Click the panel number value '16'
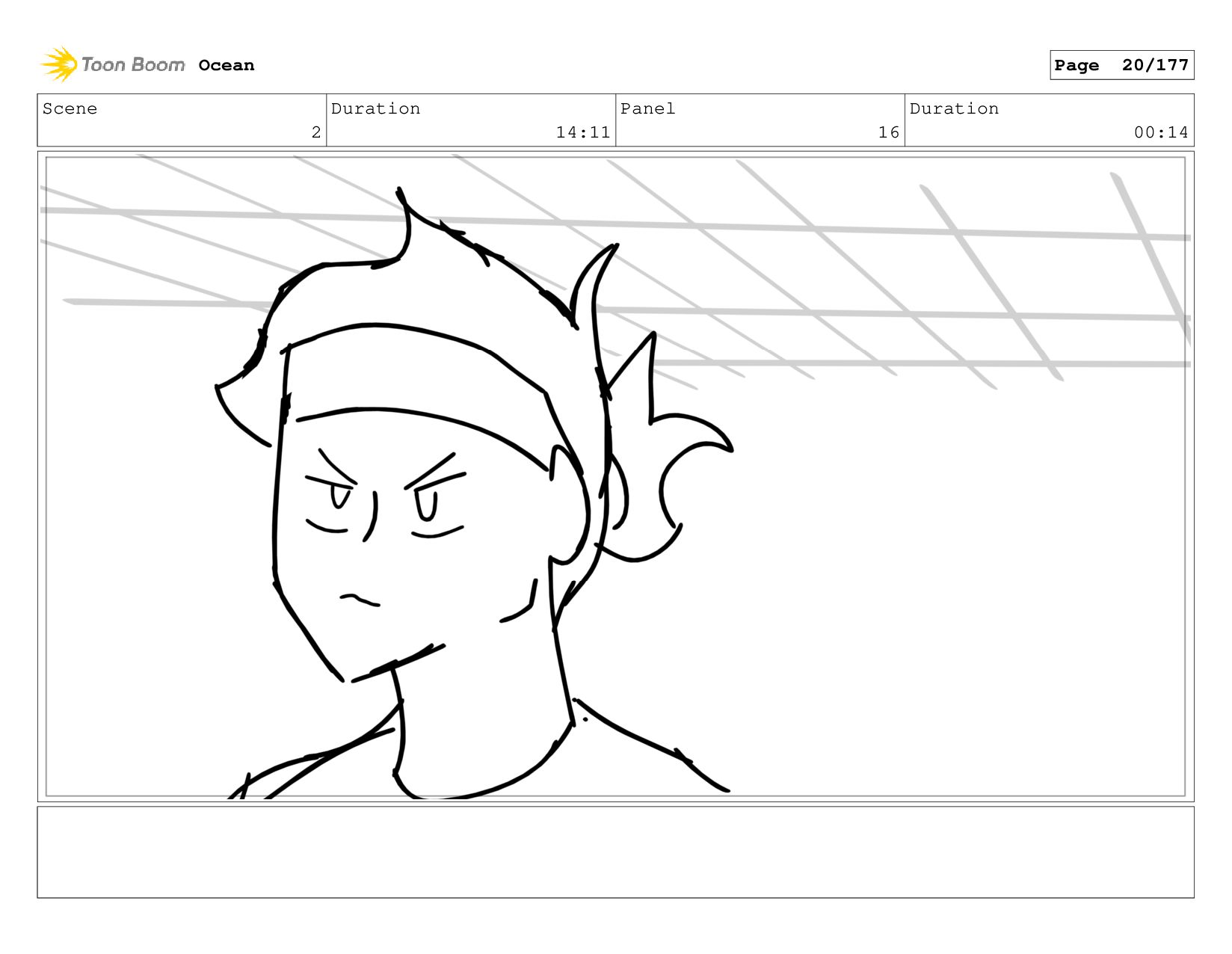Viewport: 1232px width, 954px height. click(x=889, y=132)
